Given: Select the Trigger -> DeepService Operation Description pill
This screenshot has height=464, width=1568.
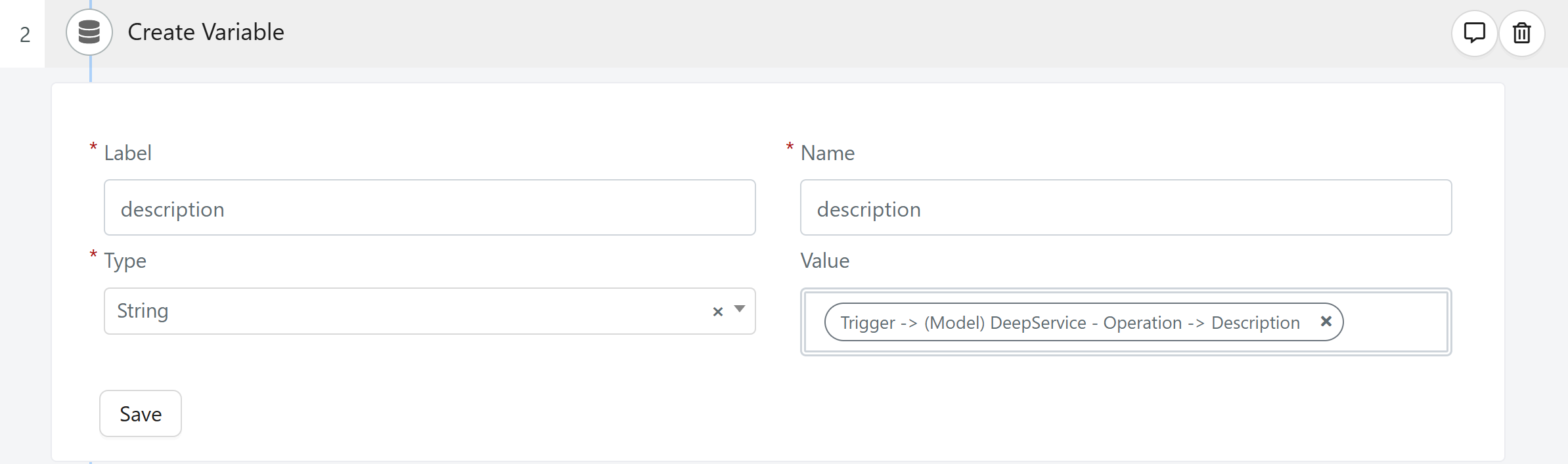Looking at the screenshot, I should click(1069, 322).
